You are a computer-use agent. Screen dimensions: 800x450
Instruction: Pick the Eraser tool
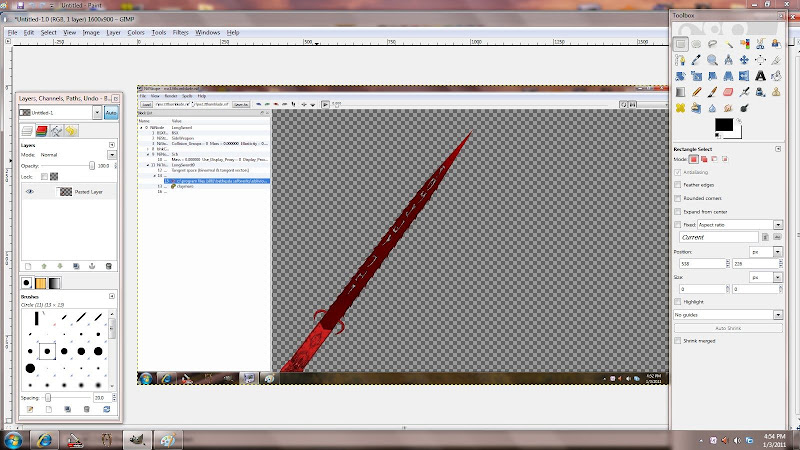[x=728, y=90]
